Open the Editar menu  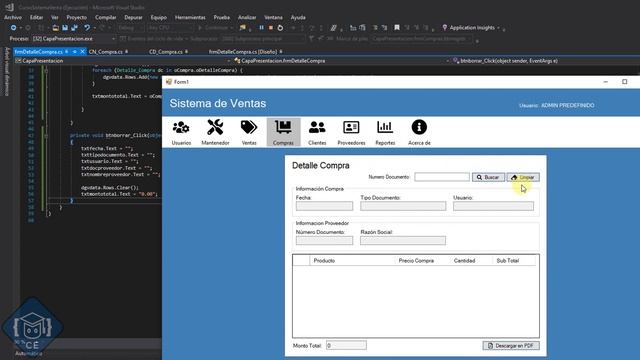point(36,18)
